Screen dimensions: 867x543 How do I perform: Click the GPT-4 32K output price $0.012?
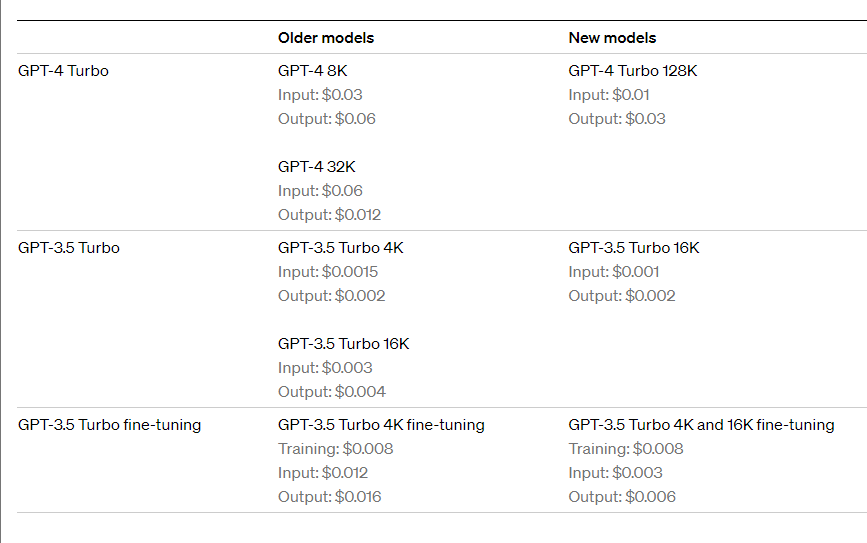click(x=357, y=215)
